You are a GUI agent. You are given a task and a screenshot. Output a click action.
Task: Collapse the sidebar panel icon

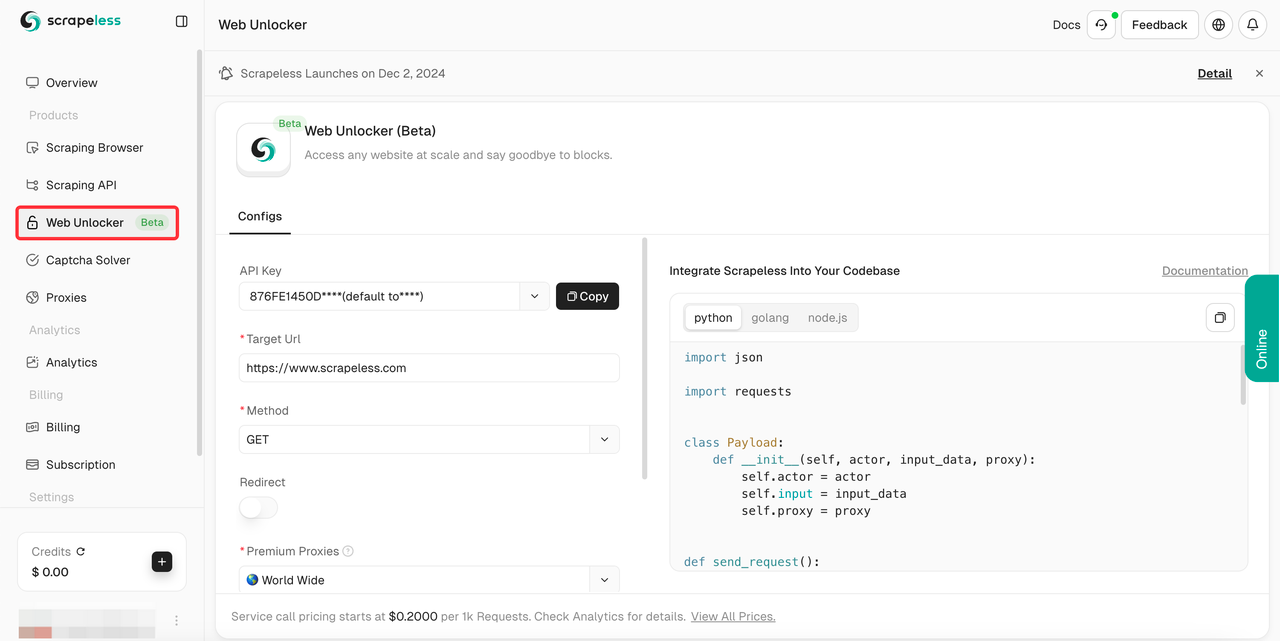click(x=181, y=21)
